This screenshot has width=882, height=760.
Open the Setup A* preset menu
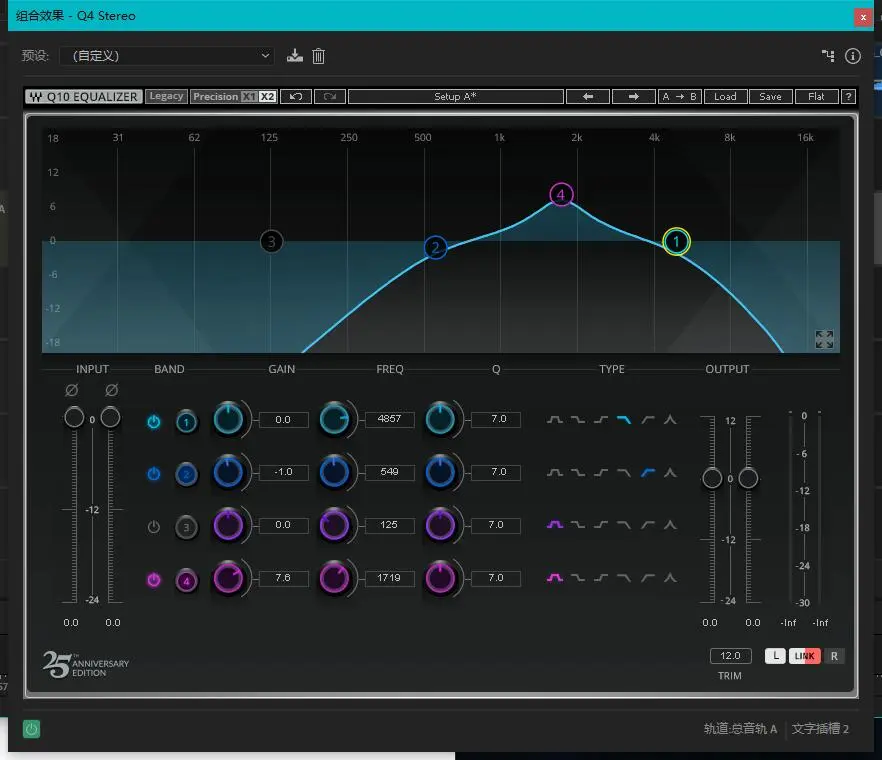[x=456, y=97]
